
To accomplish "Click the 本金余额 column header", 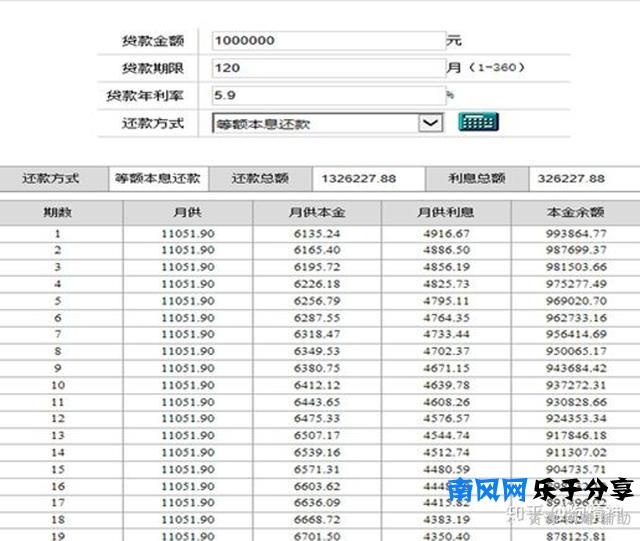I will (576, 212).
